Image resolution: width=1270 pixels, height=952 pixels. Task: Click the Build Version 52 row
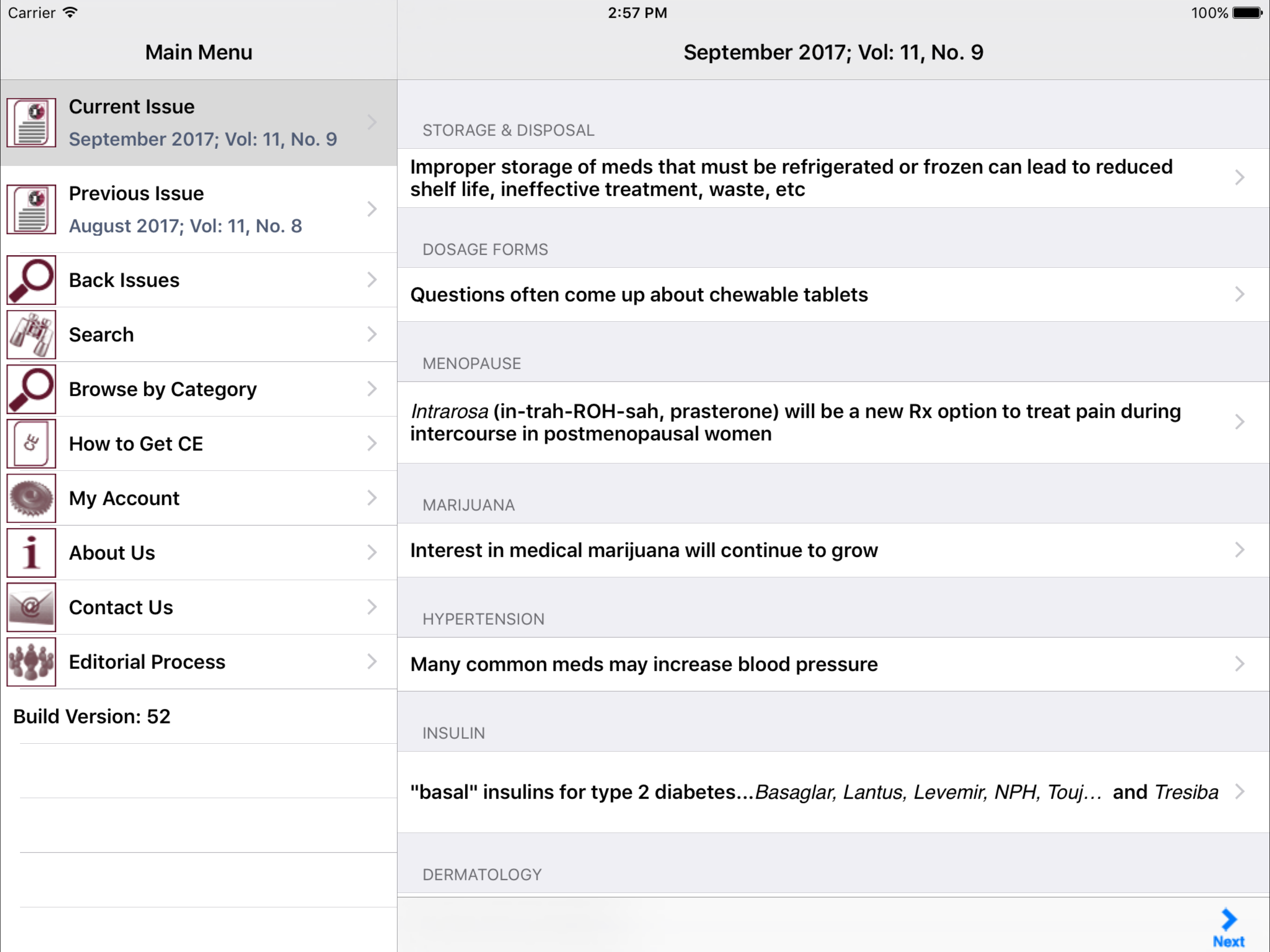[x=92, y=717]
